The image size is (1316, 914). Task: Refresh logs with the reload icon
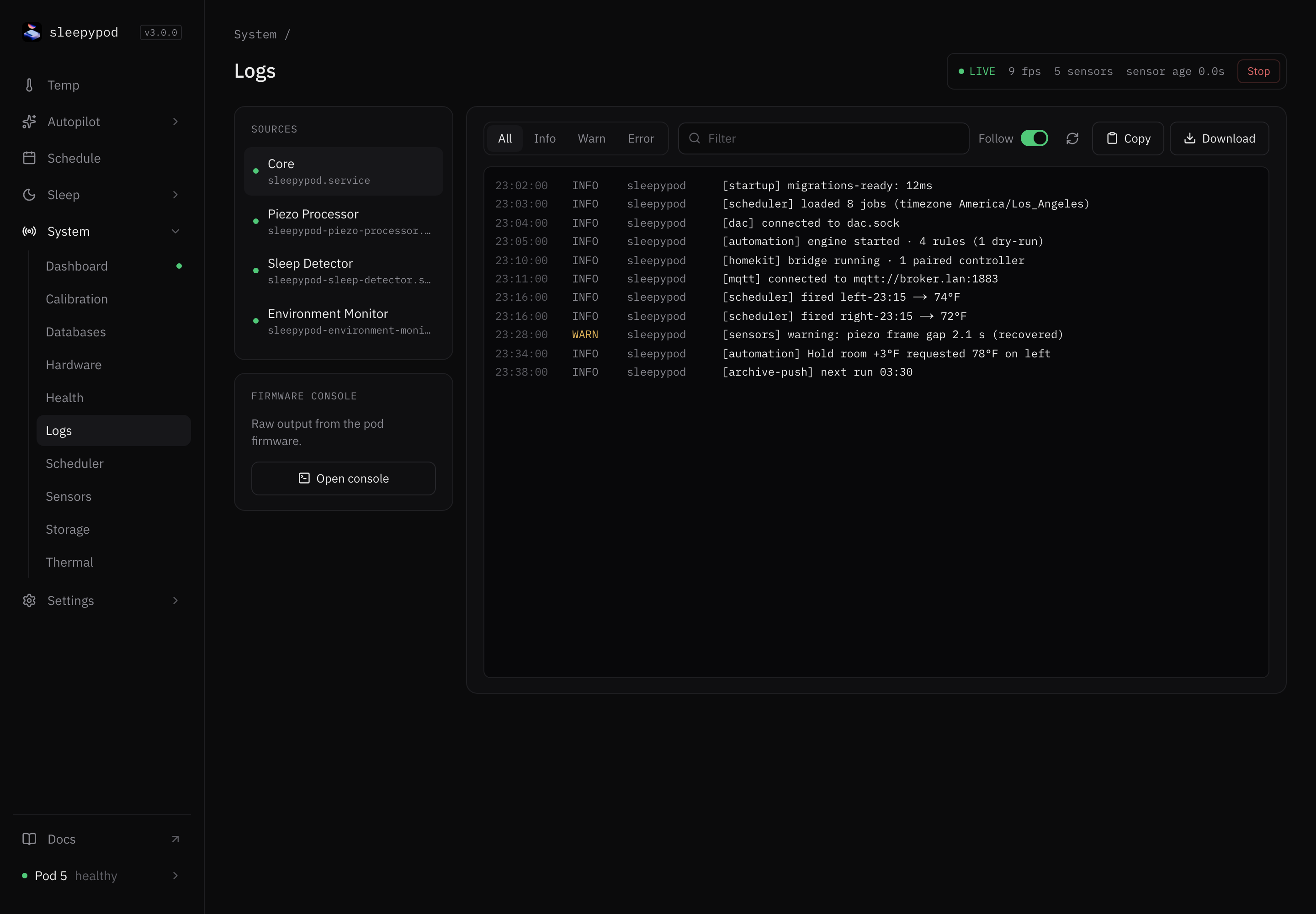[x=1072, y=138]
